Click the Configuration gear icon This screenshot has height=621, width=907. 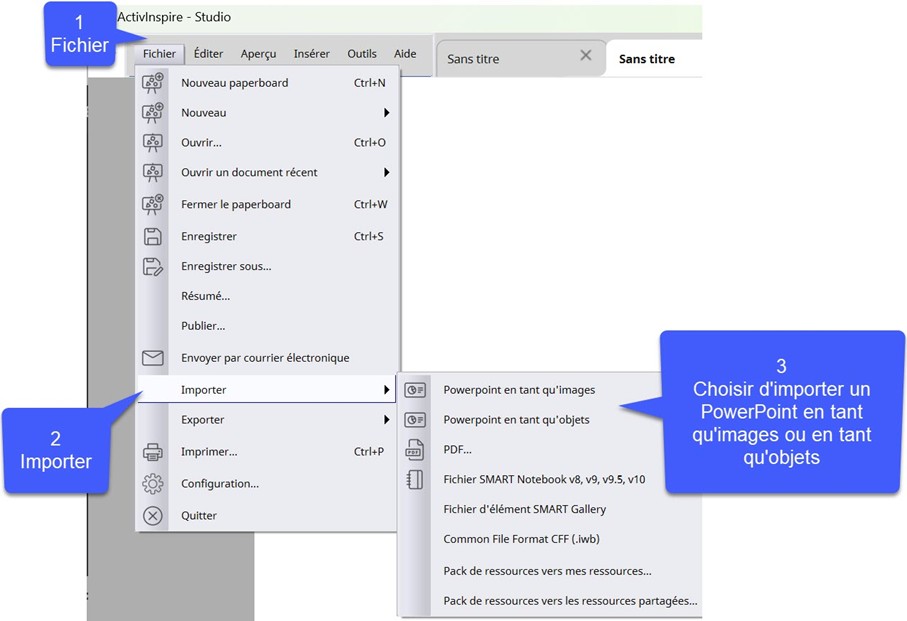[153, 483]
